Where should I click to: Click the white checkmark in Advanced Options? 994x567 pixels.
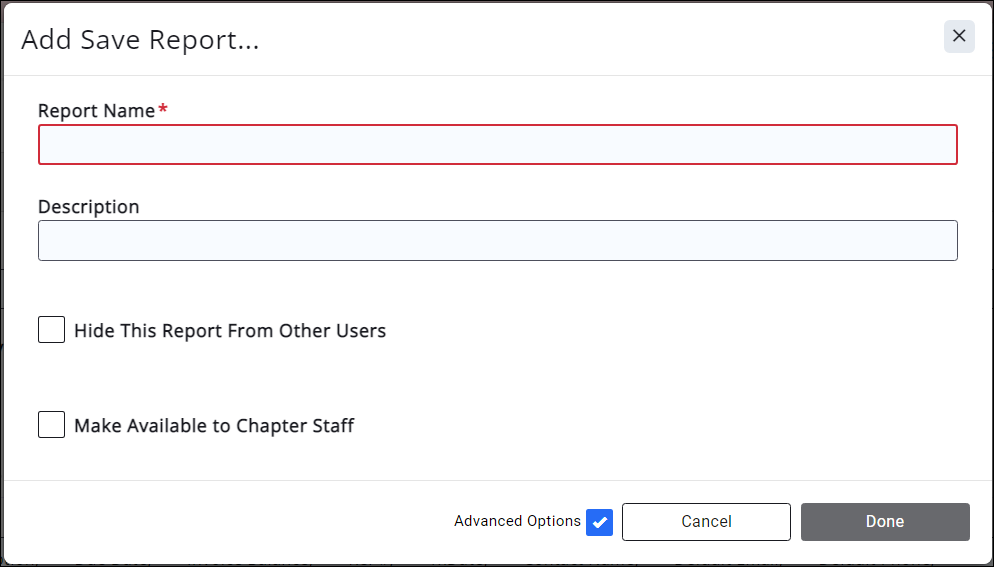tap(599, 522)
